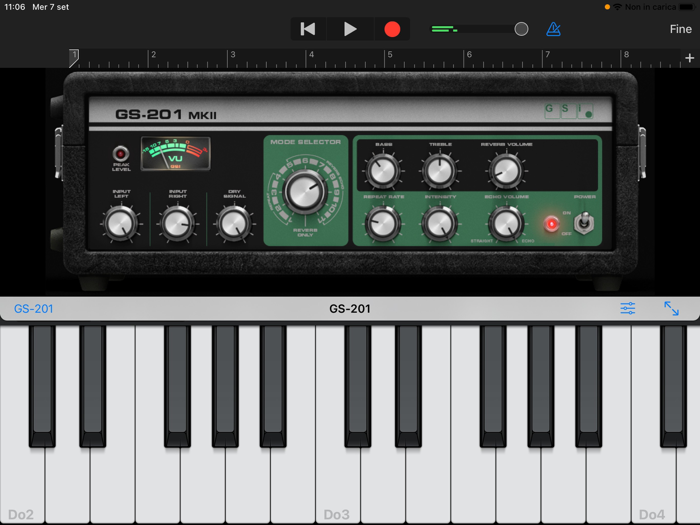Toggle the metronome icon
The width and height of the screenshot is (700, 525).
click(554, 29)
